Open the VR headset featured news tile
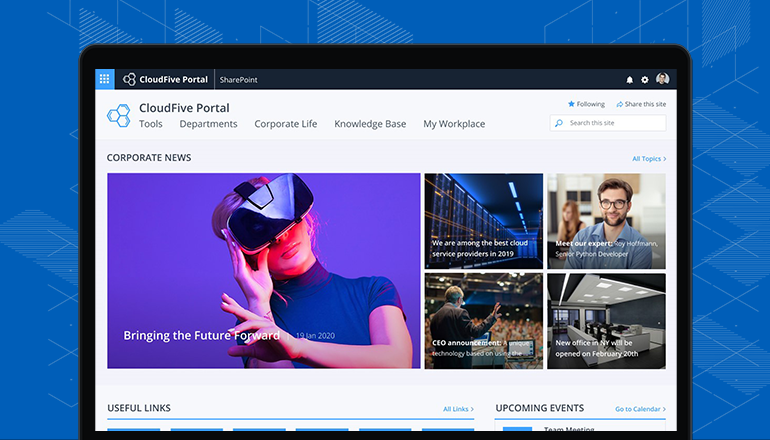The width and height of the screenshot is (770, 440). (264, 270)
